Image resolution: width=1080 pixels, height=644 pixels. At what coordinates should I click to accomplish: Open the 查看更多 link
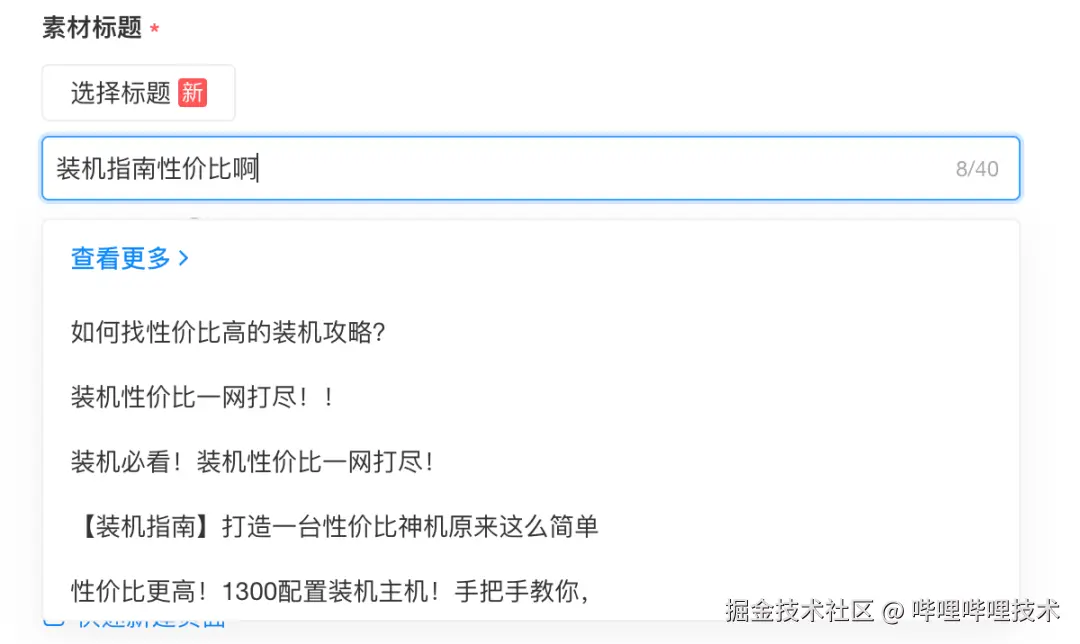[121, 258]
